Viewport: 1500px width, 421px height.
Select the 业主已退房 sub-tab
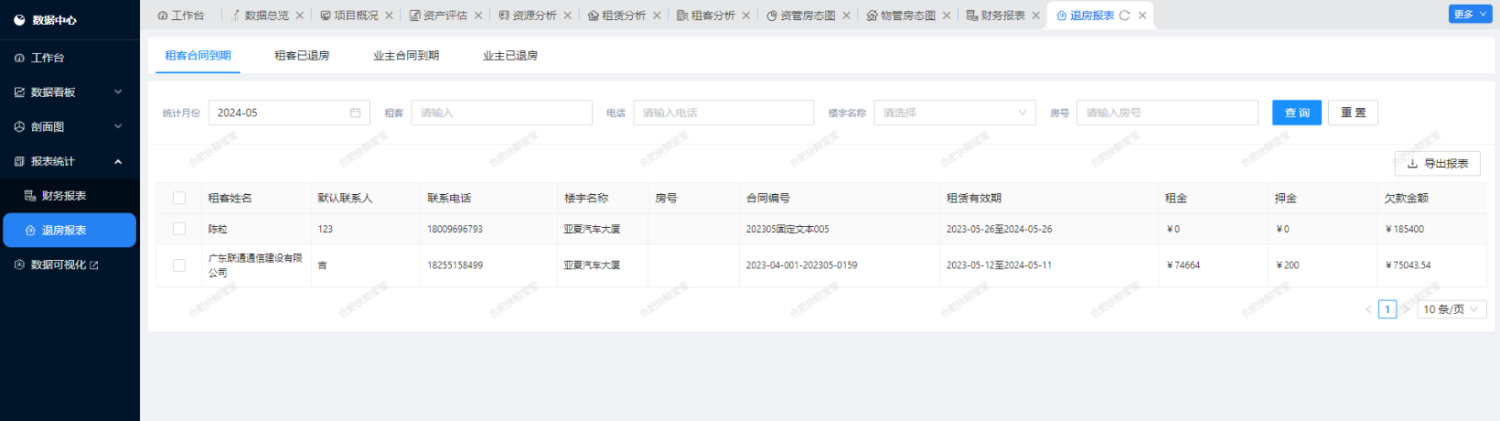pos(510,56)
